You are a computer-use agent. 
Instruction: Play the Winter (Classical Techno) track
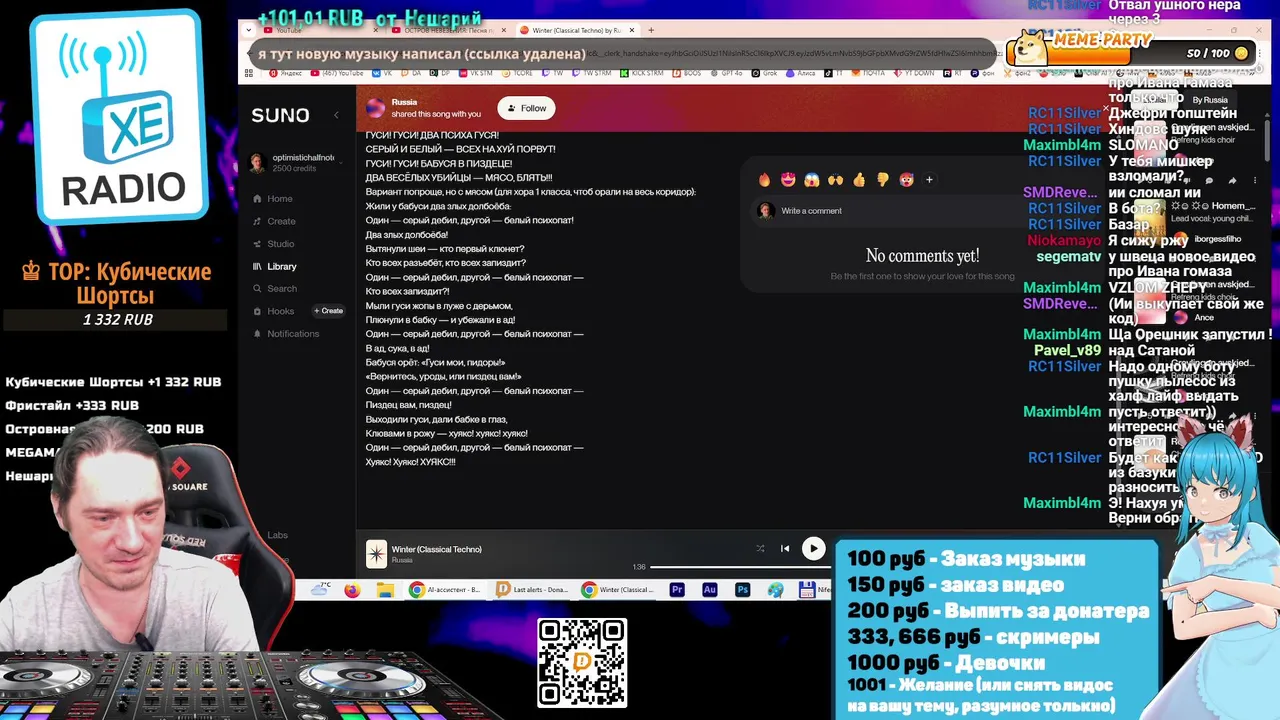tap(813, 548)
